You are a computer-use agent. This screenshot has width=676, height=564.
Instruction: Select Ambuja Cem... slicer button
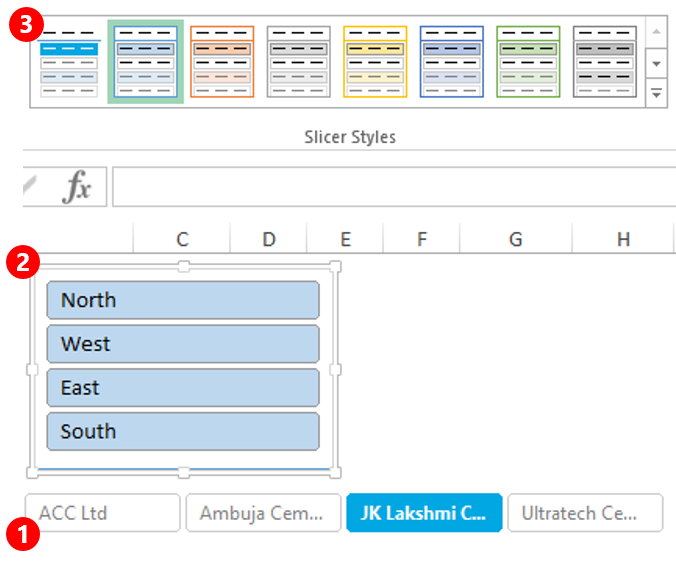tap(263, 513)
